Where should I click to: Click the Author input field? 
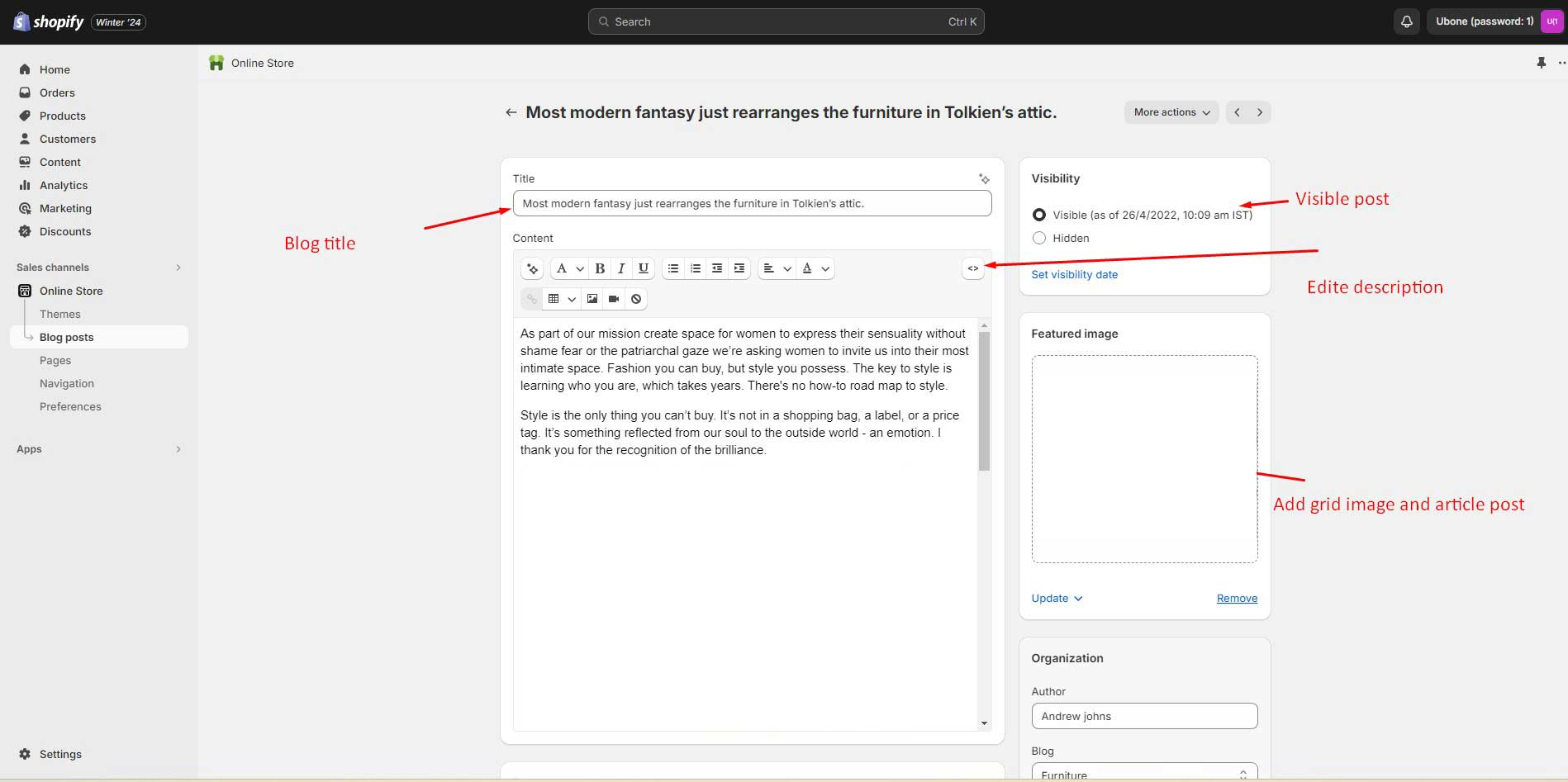[x=1144, y=716]
